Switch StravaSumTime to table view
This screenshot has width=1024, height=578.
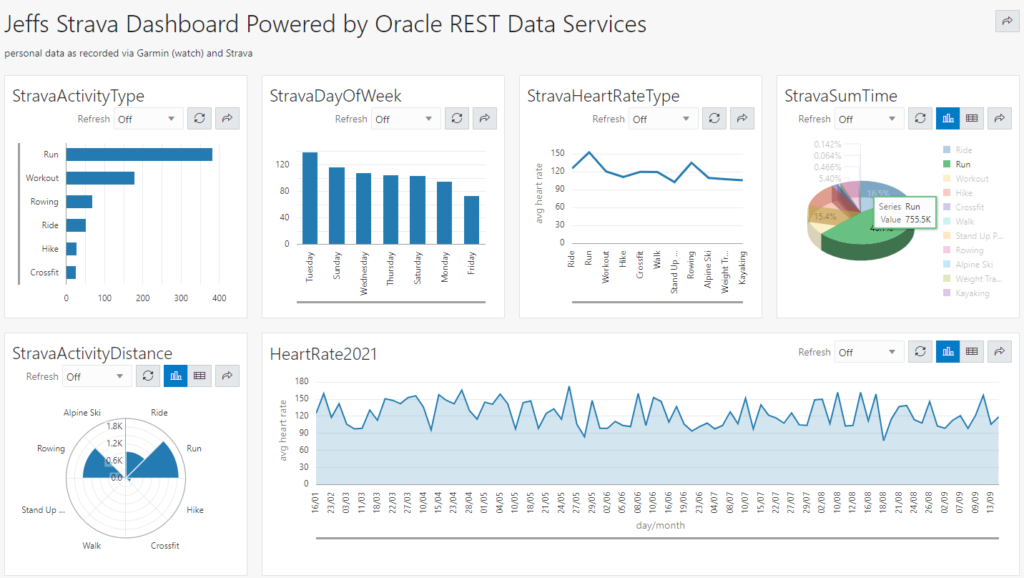pos(972,118)
